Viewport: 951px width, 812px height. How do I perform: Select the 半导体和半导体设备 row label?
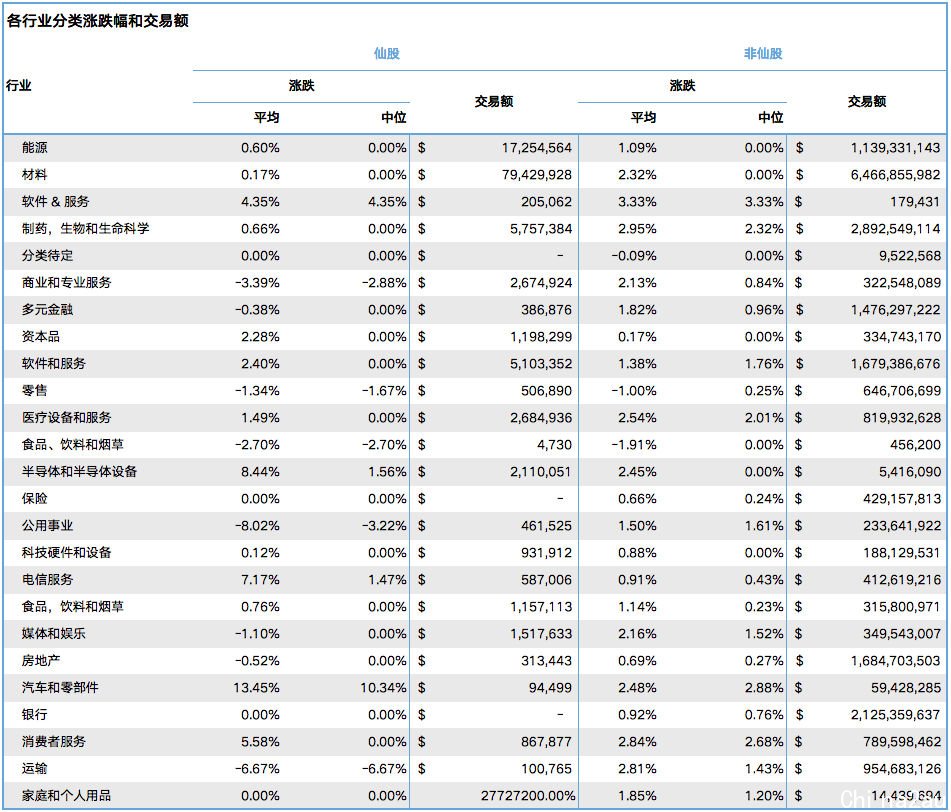79,471
